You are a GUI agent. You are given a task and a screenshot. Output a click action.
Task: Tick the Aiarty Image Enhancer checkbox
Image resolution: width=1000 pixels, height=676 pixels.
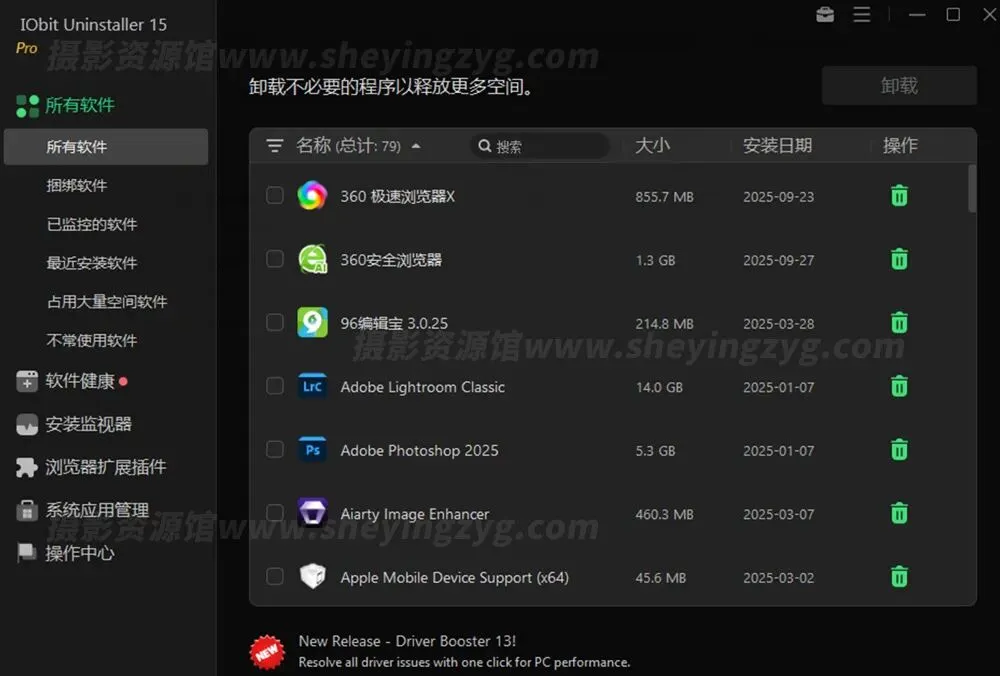(x=275, y=513)
